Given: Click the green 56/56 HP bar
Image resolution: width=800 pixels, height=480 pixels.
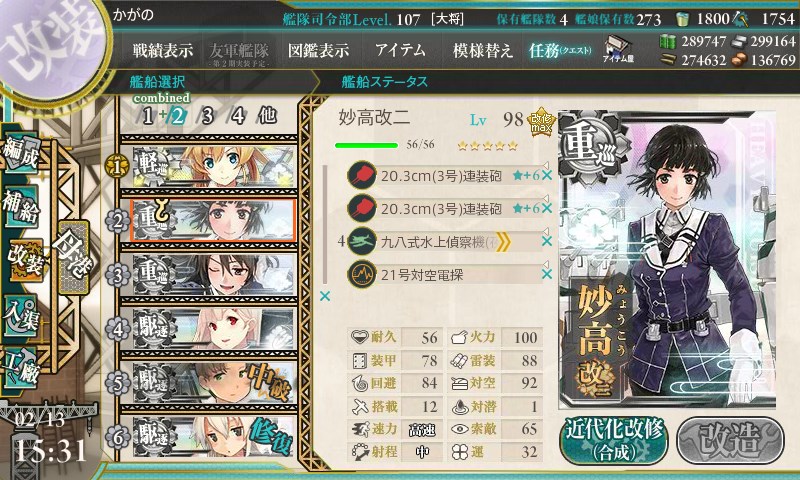Looking at the screenshot, I should (x=366, y=145).
